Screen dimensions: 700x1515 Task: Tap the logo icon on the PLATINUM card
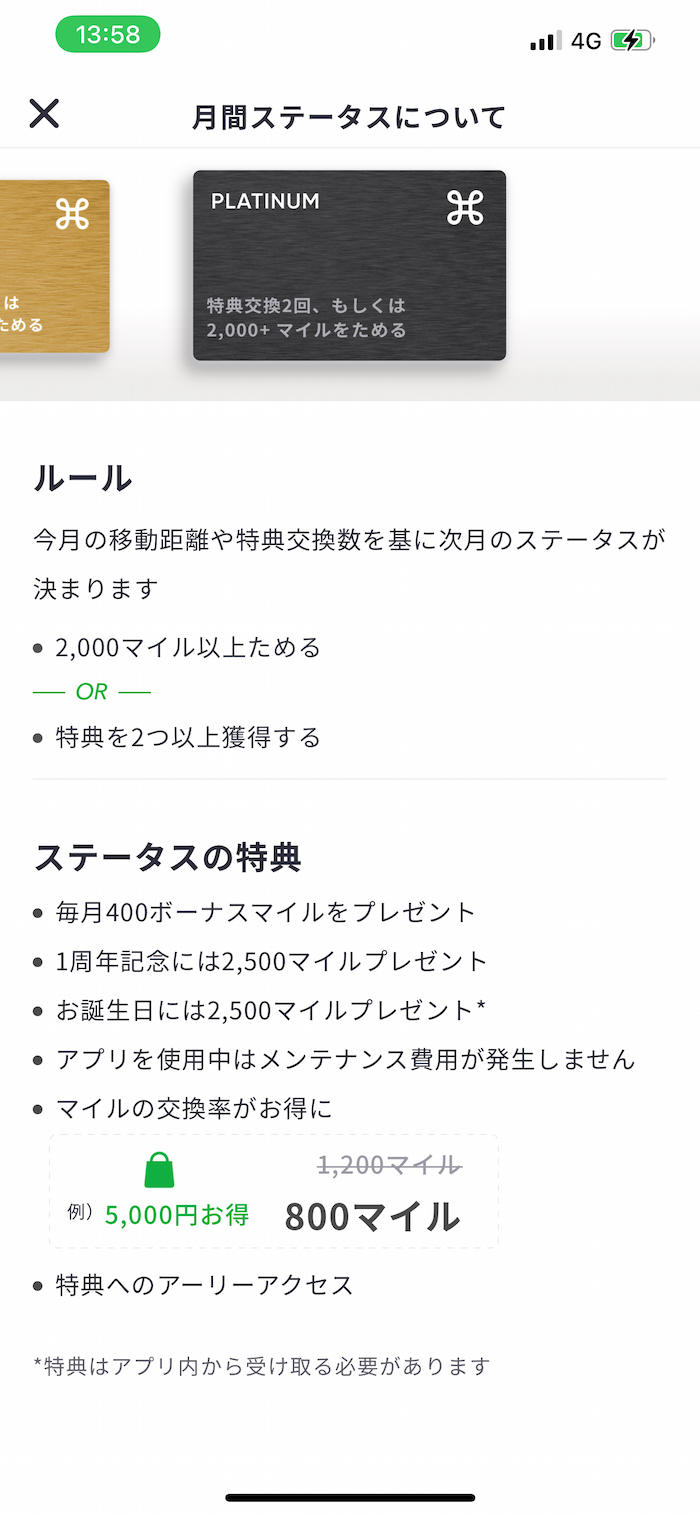point(465,208)
